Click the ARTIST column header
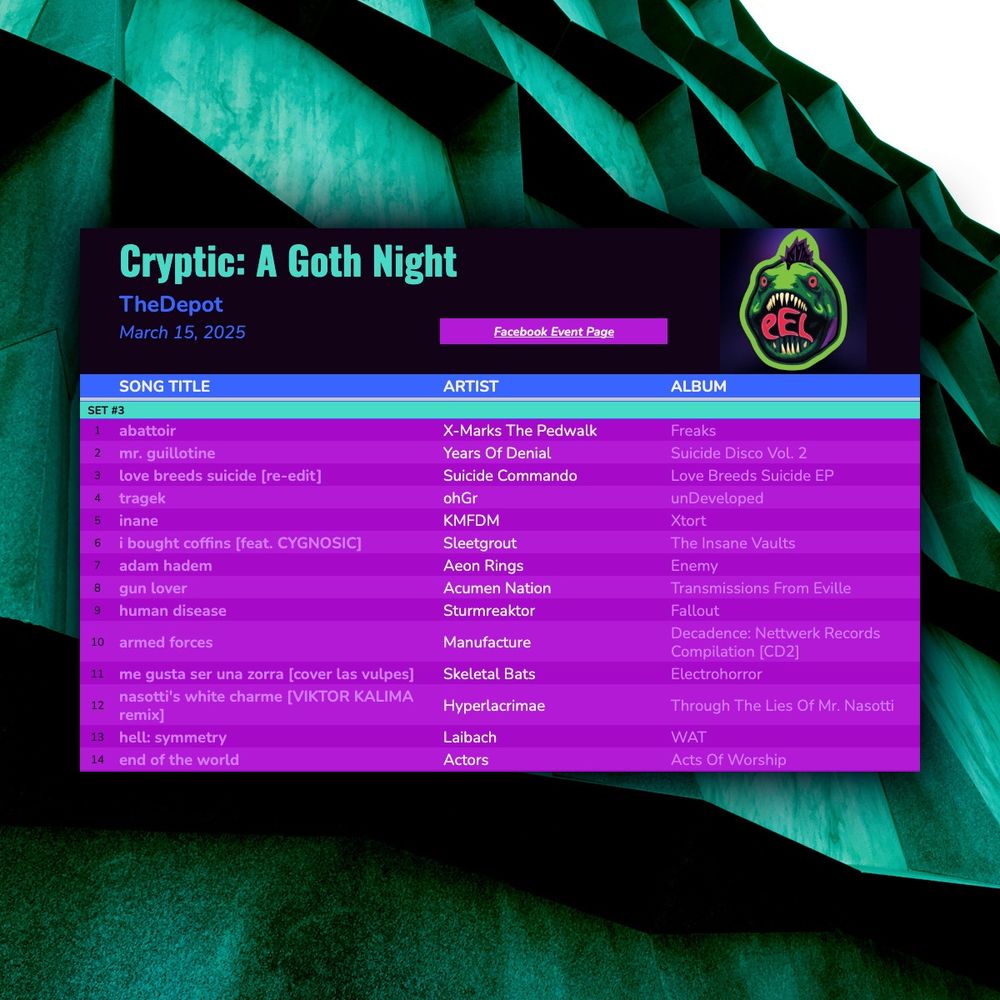1000x1000 pixels. click(471, 386)
